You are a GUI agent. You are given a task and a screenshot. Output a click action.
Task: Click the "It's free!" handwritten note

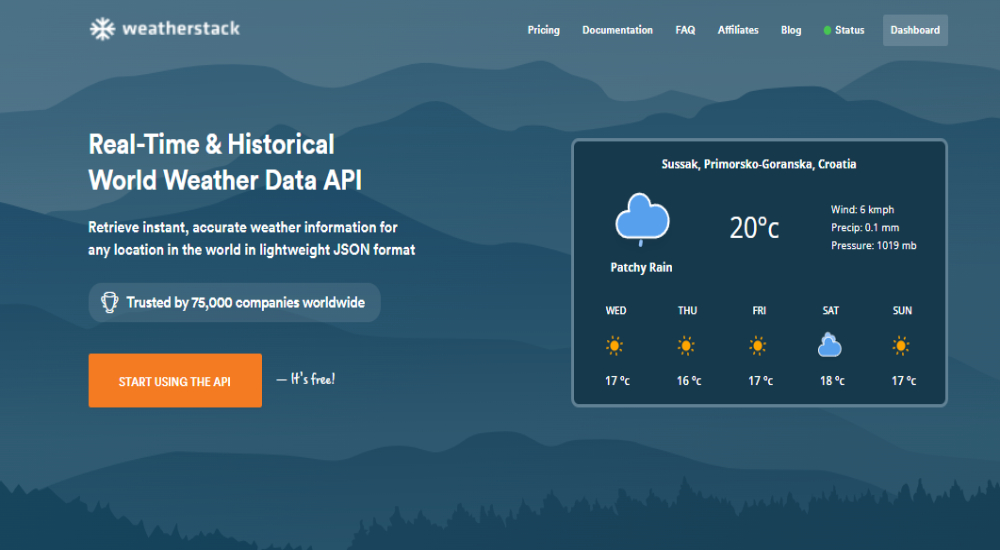tap(305, 379)
